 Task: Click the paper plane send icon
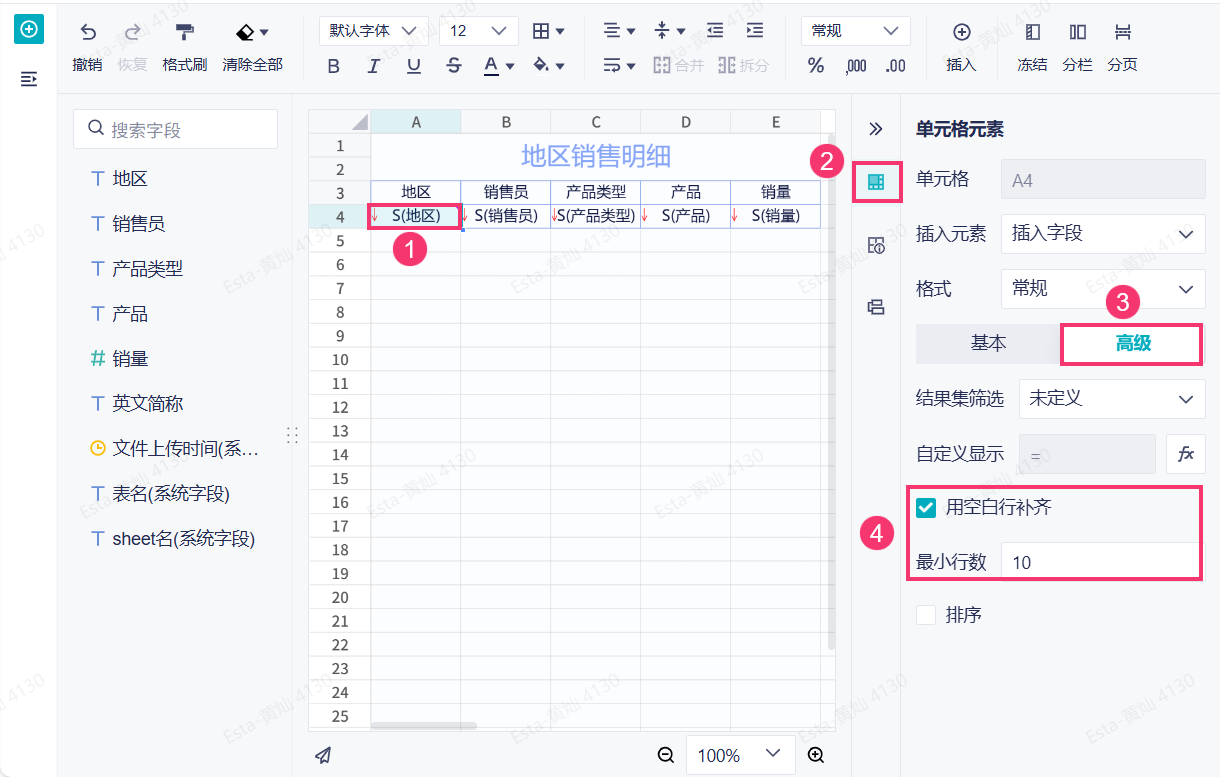[322, 755]
